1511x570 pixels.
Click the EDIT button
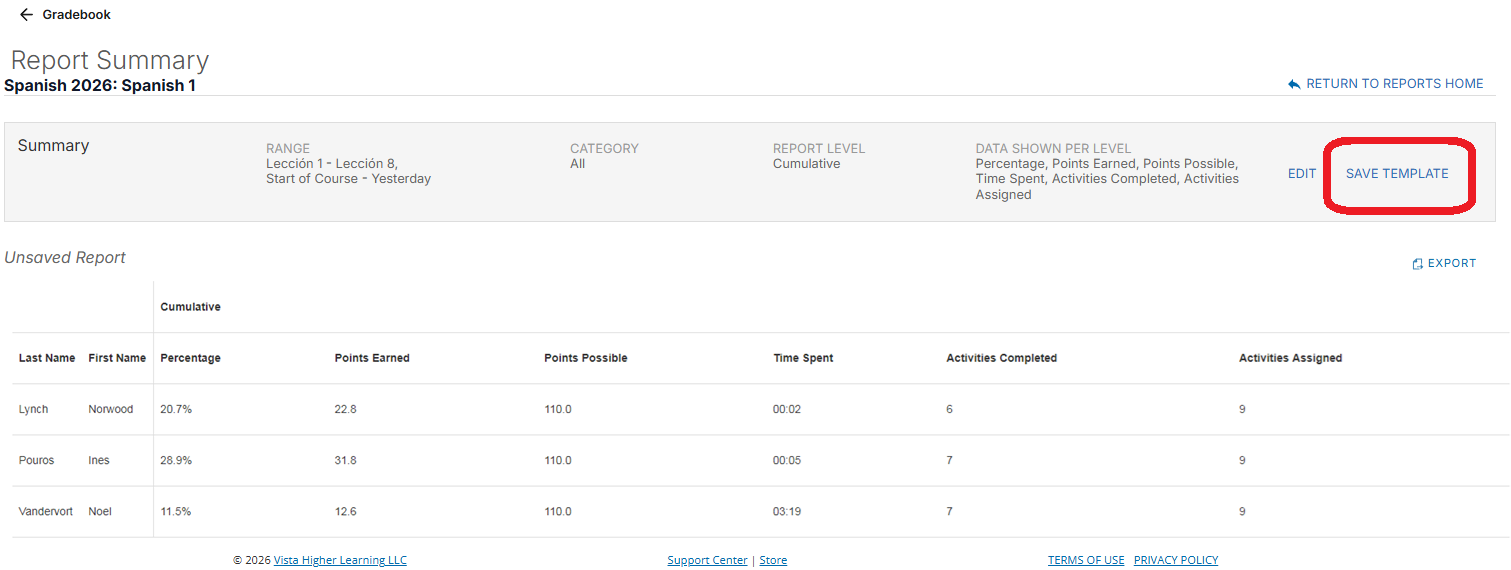(1302, 174)
